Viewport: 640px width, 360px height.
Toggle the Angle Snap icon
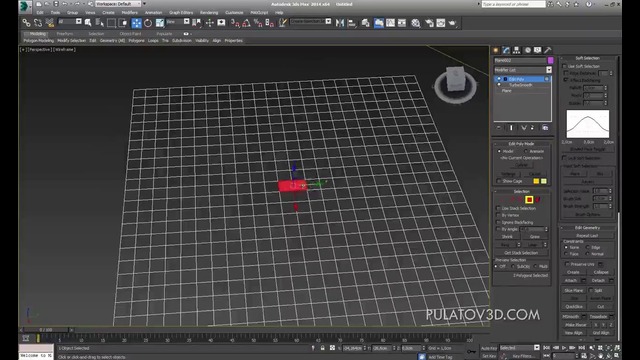tap(247, 23)
